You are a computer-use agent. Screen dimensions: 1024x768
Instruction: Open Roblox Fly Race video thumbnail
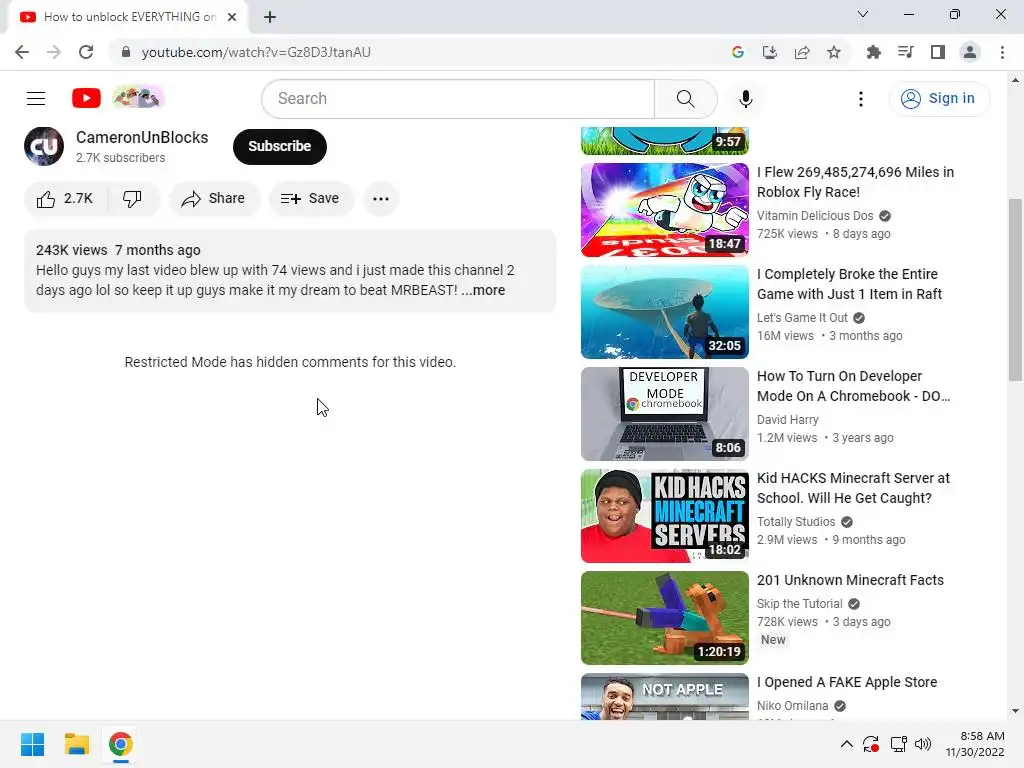(x=665, y=210)
